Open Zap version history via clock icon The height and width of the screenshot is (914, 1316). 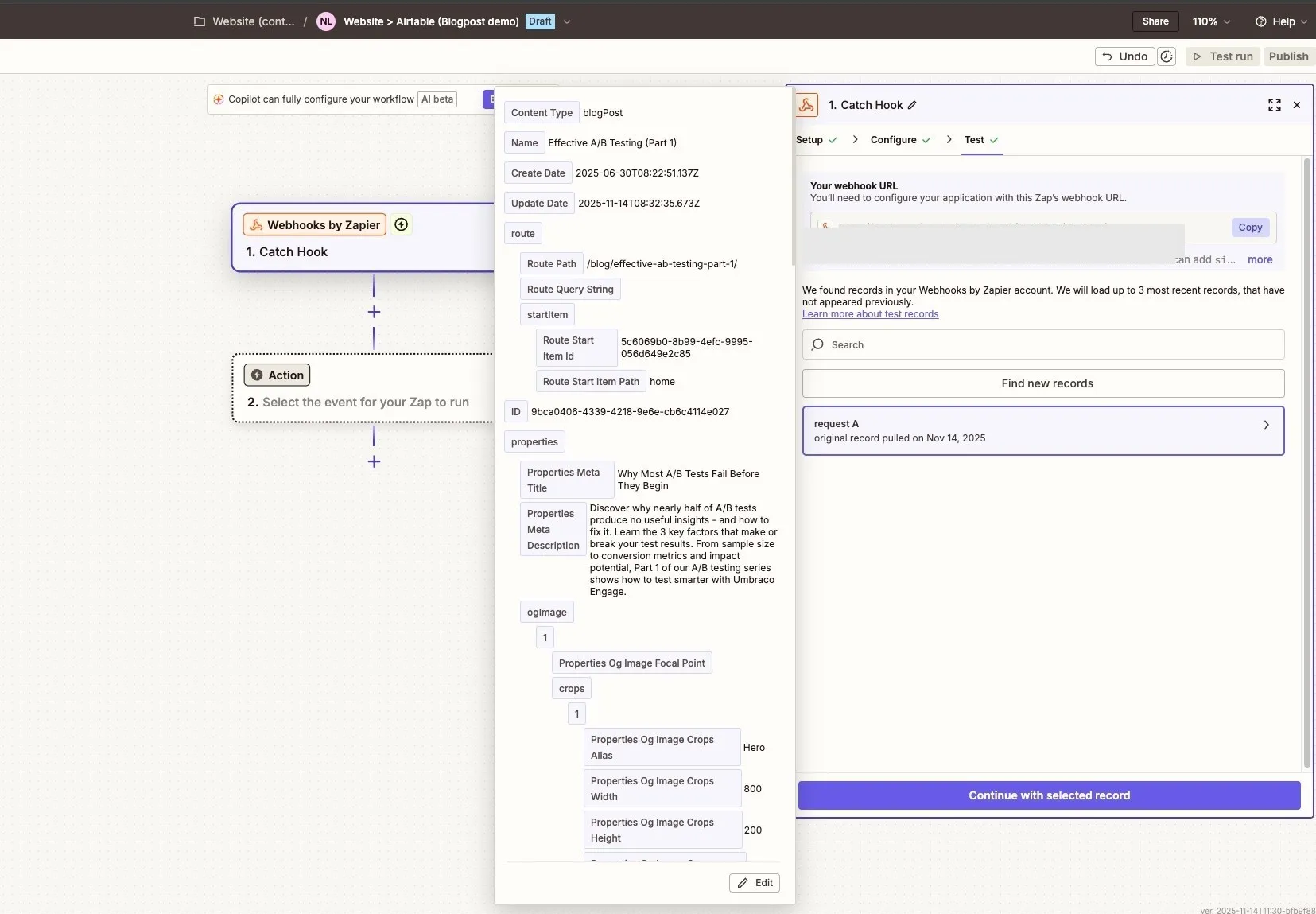click(1167, 56)
